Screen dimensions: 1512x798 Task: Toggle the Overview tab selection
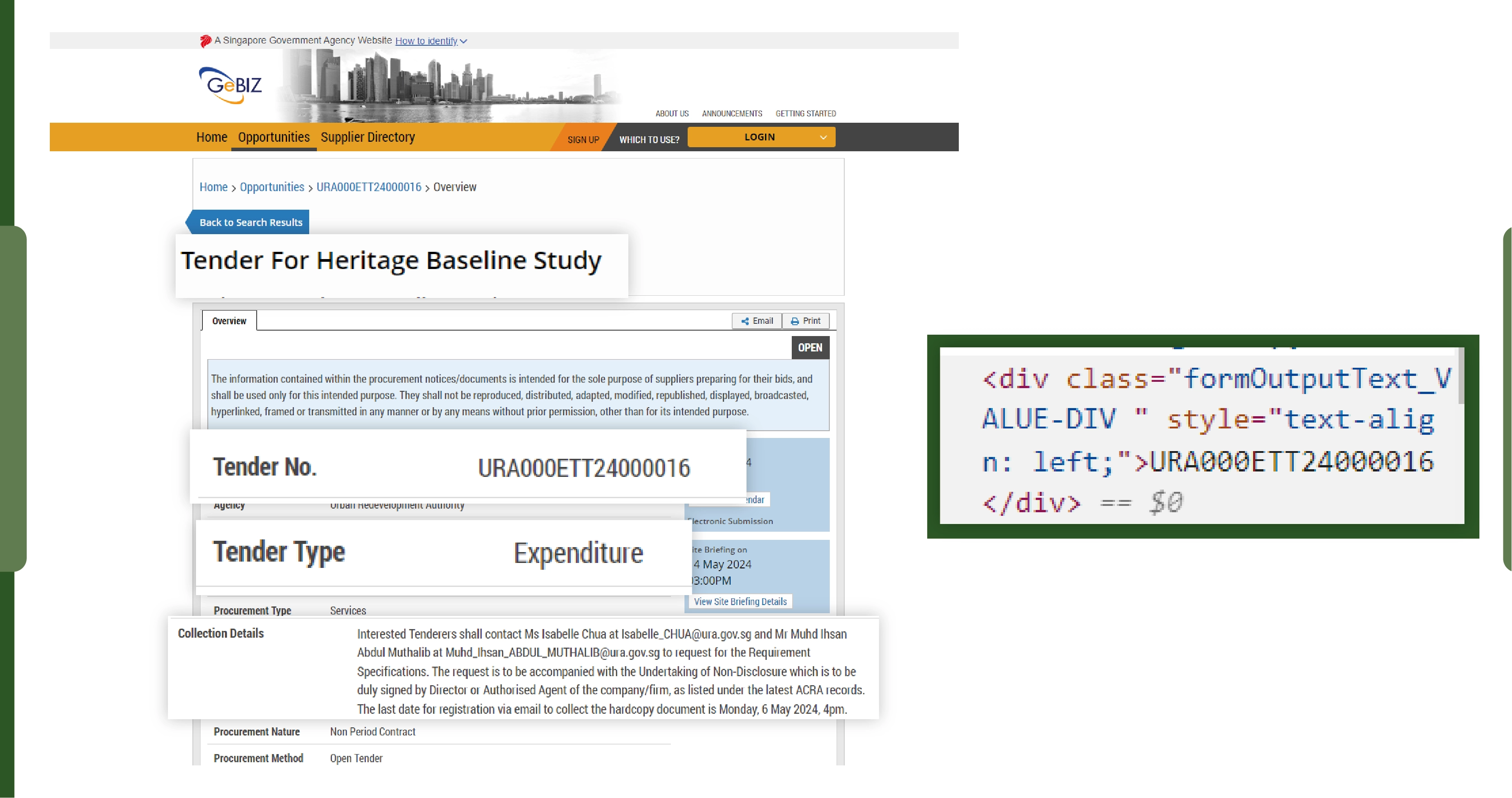tap(228, 320)
